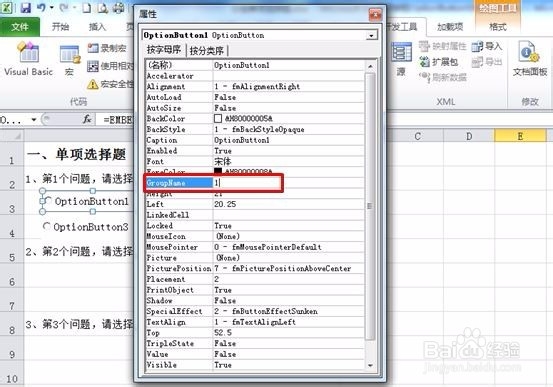Screen dimensions: 553x387
Task: Select the PicturePosition property row
Action: point(255,268)
